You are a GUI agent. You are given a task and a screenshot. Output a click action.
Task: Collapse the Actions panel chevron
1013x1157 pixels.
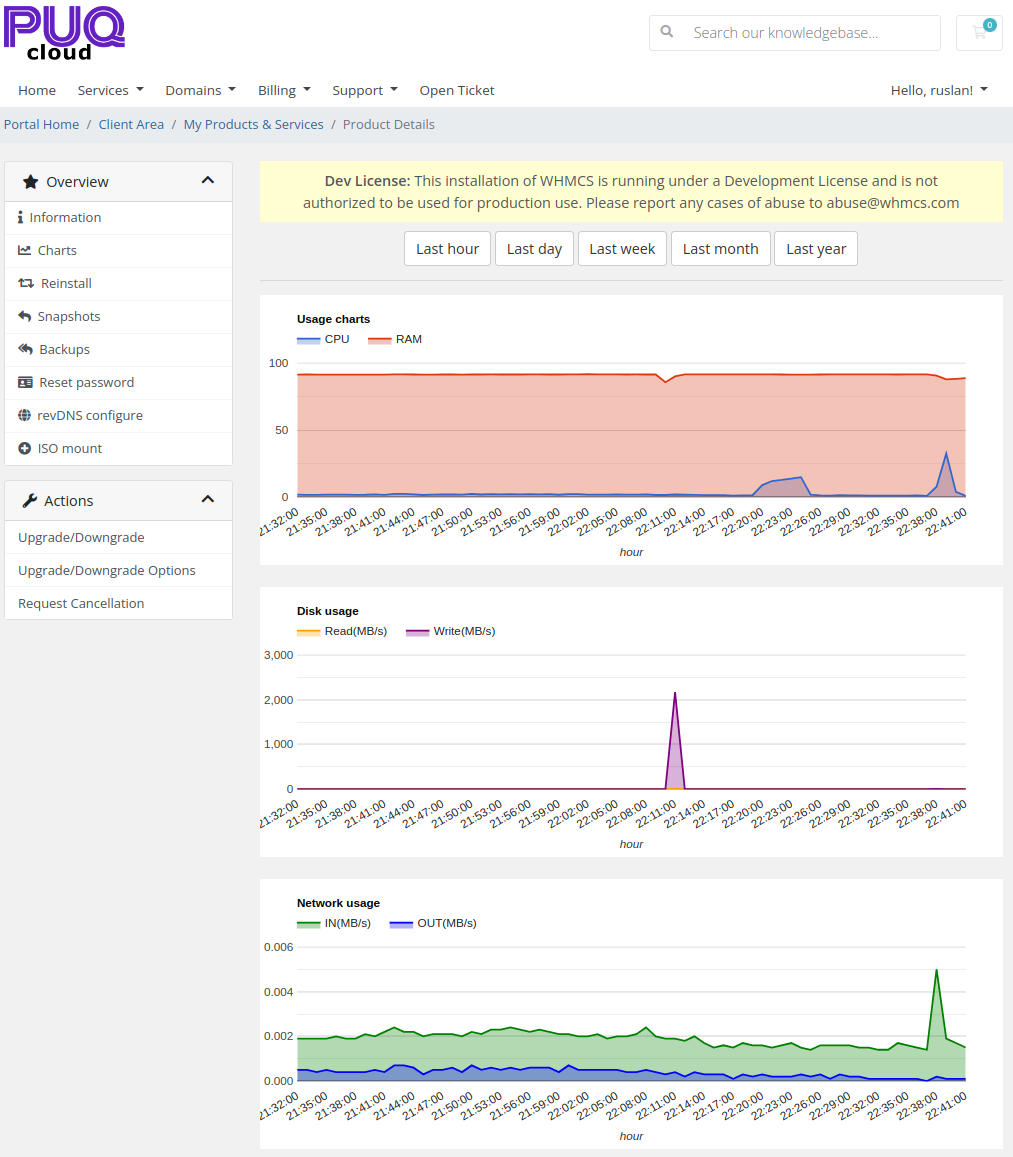208,500
